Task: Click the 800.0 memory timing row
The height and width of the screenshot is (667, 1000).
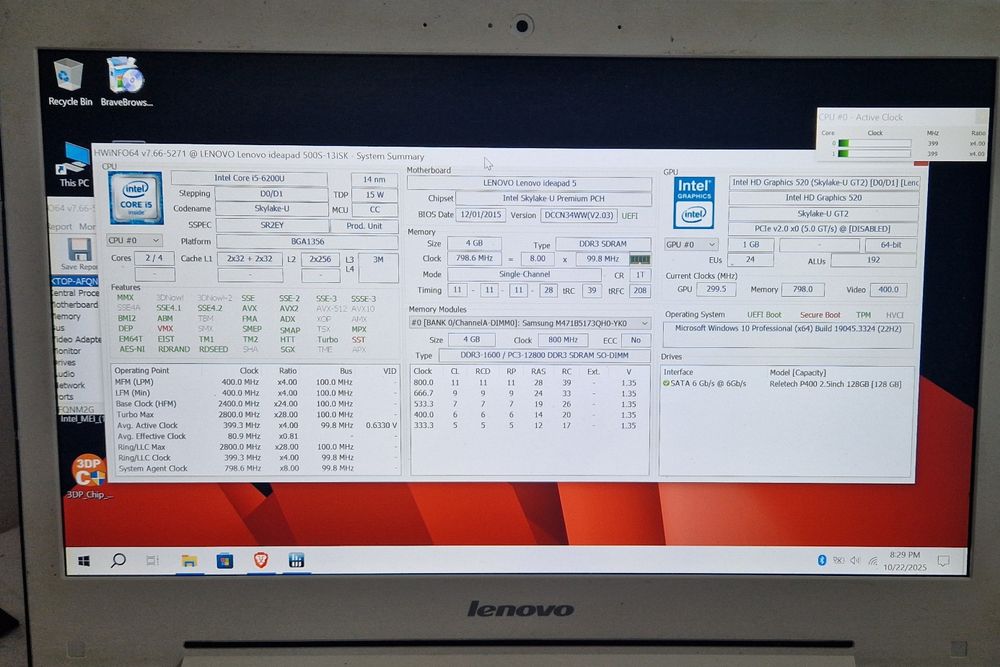Action: click(x=529, y=383)
